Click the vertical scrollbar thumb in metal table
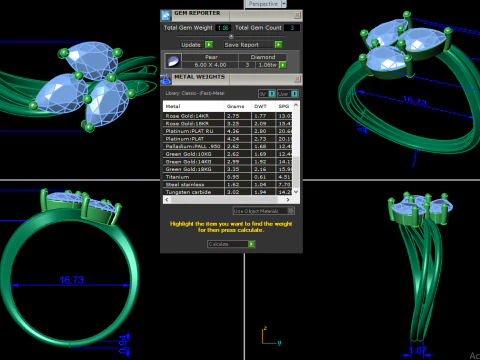The image size is (480, 360). (296, 172)
